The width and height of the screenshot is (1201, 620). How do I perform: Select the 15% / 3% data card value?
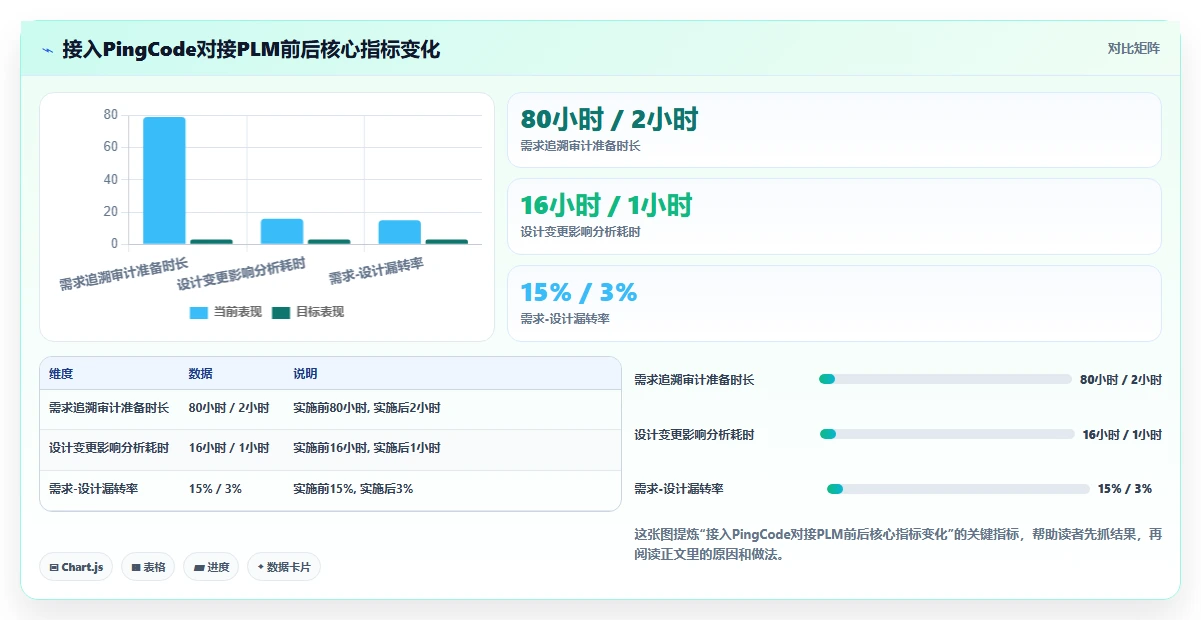[x=578, y=292]
